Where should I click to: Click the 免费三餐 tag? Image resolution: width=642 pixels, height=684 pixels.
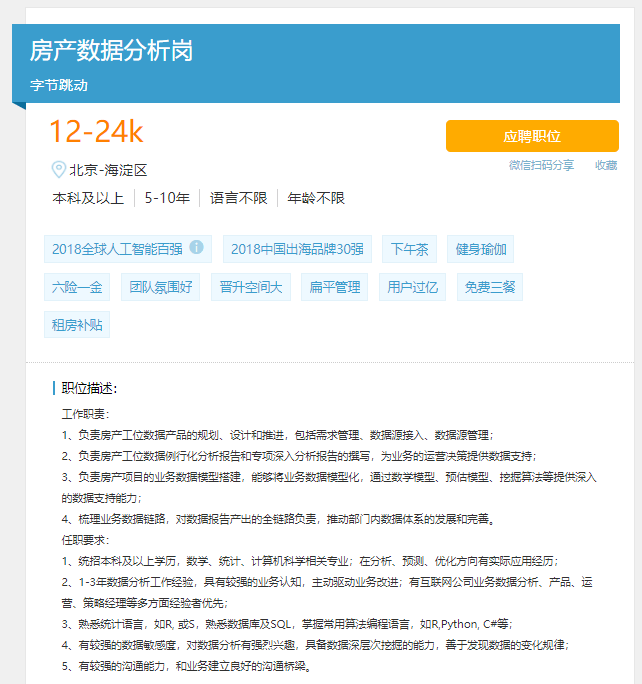(x=490, y=287)
